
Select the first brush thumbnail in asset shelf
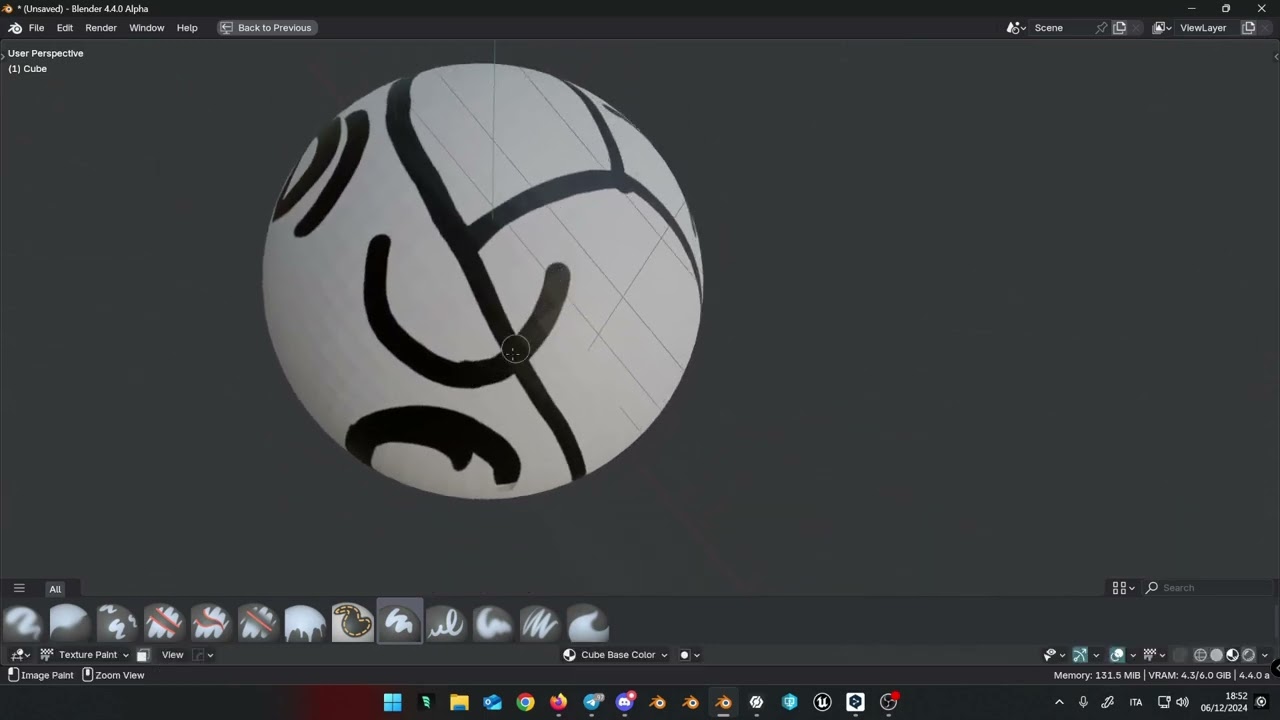coord(22,622)
